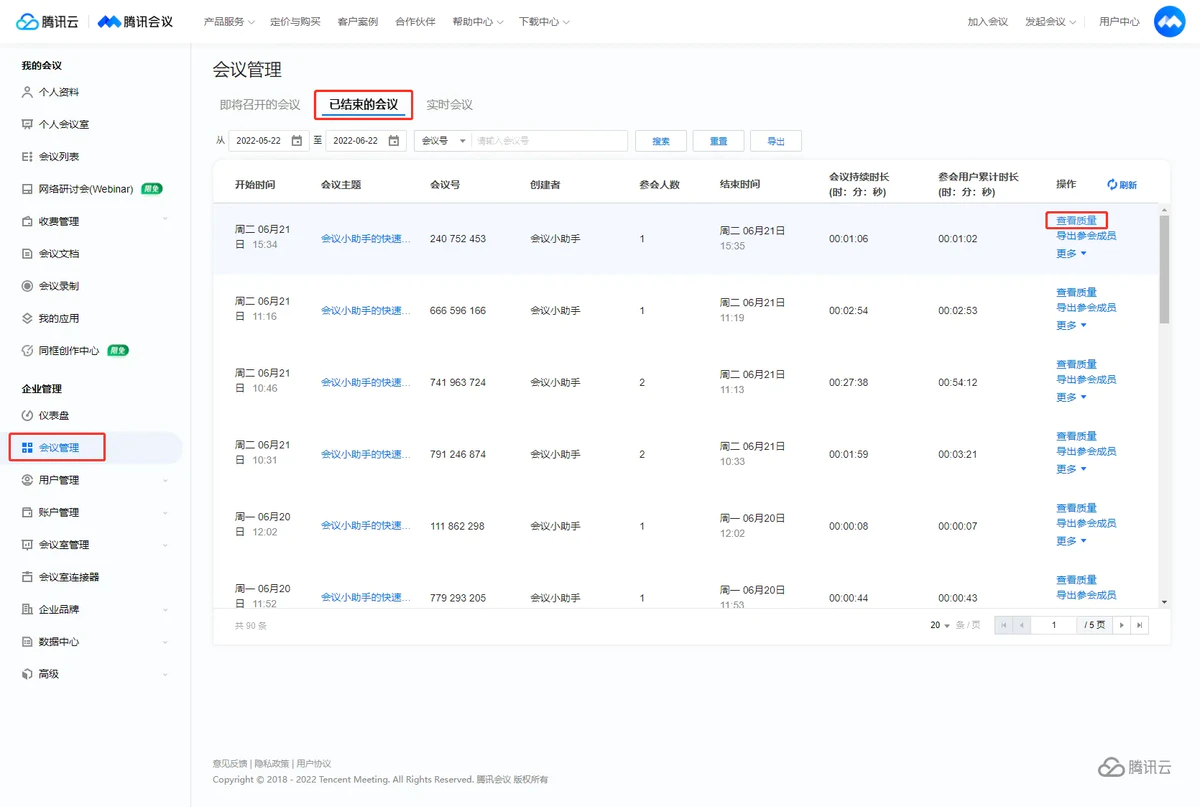Select the 账户管理 icon in sidebar
The height and width of the screenshot is (807, 1200).
point(27,512)
